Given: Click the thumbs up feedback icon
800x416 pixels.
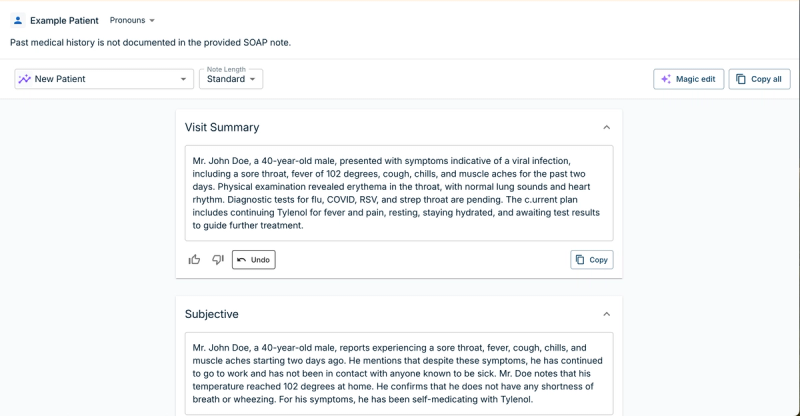Looking at the screenshot, I should (x=194, y=260).
